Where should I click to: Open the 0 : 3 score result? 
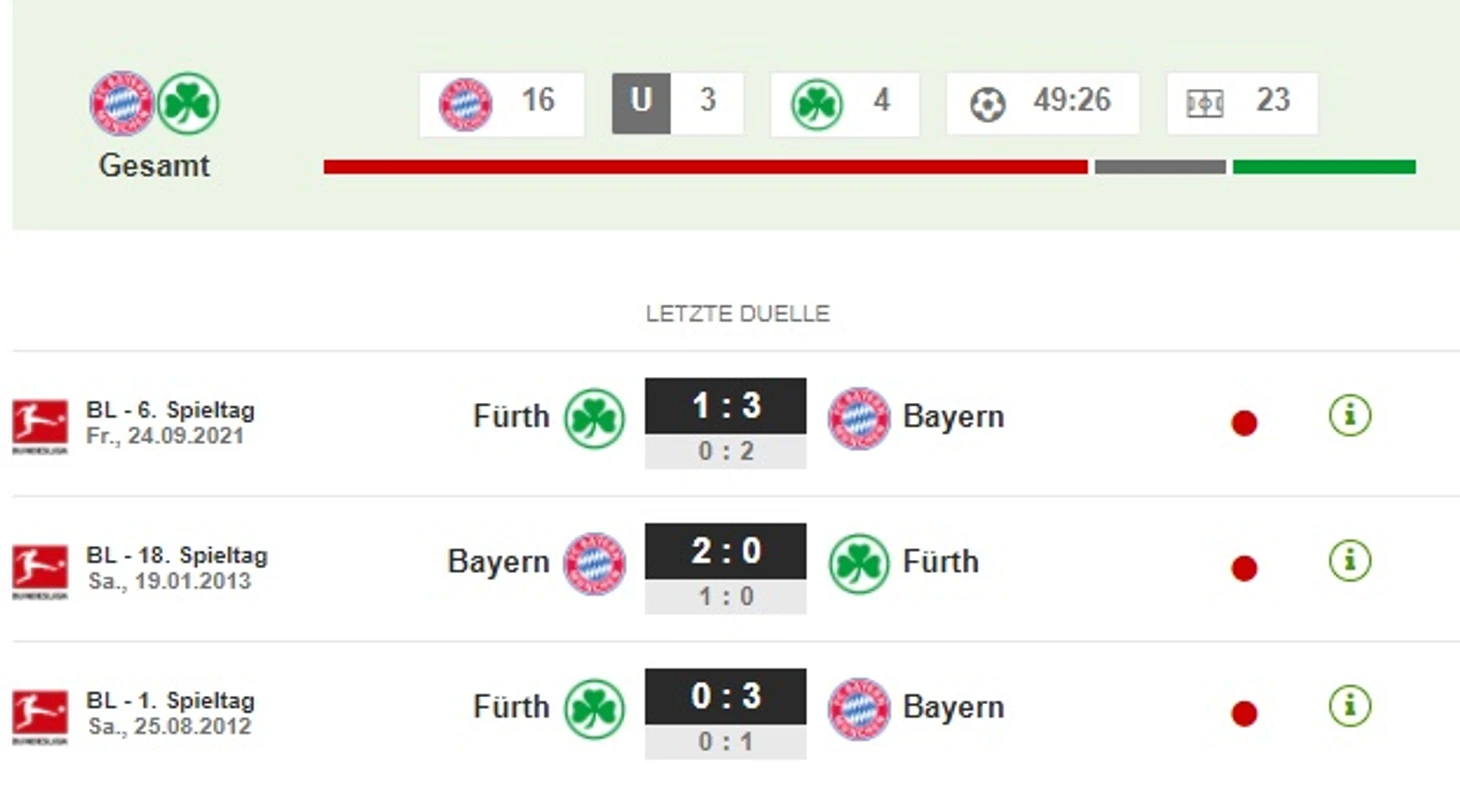[725, 696]
